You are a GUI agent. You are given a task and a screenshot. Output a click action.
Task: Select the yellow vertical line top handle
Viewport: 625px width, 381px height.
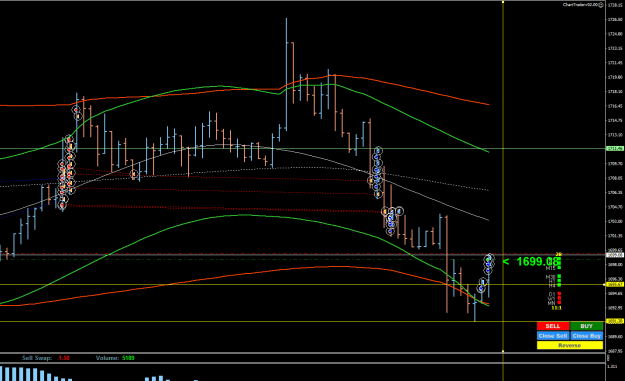[503, 2]
